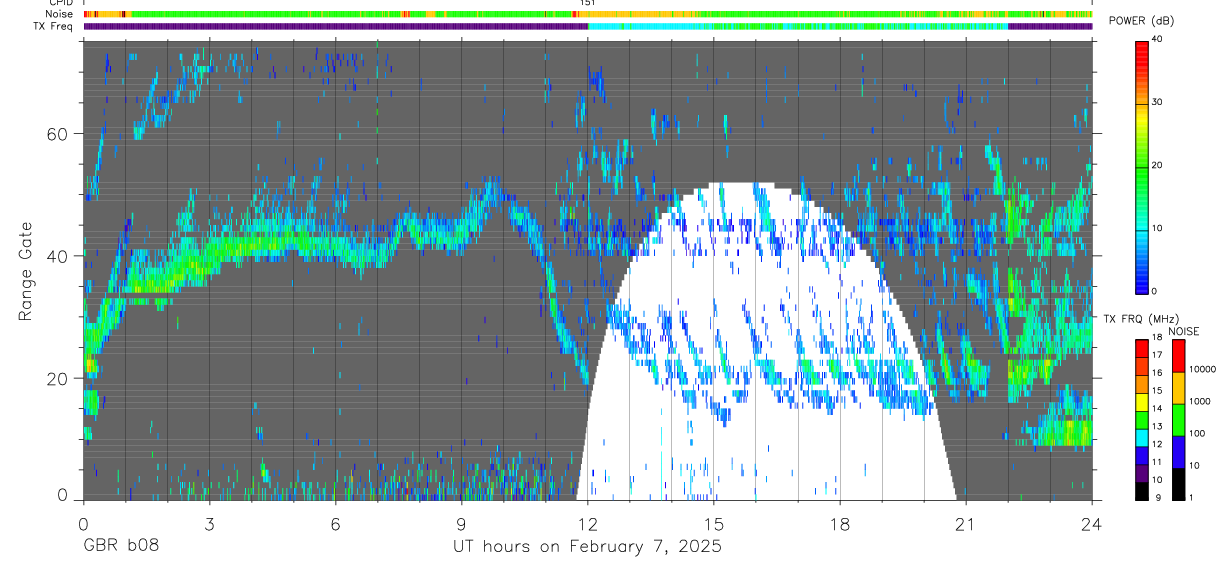Click the '17' label of TX FRQ legend
This screenshot has width=1228, height=567.
click(x=1157, y=355)
